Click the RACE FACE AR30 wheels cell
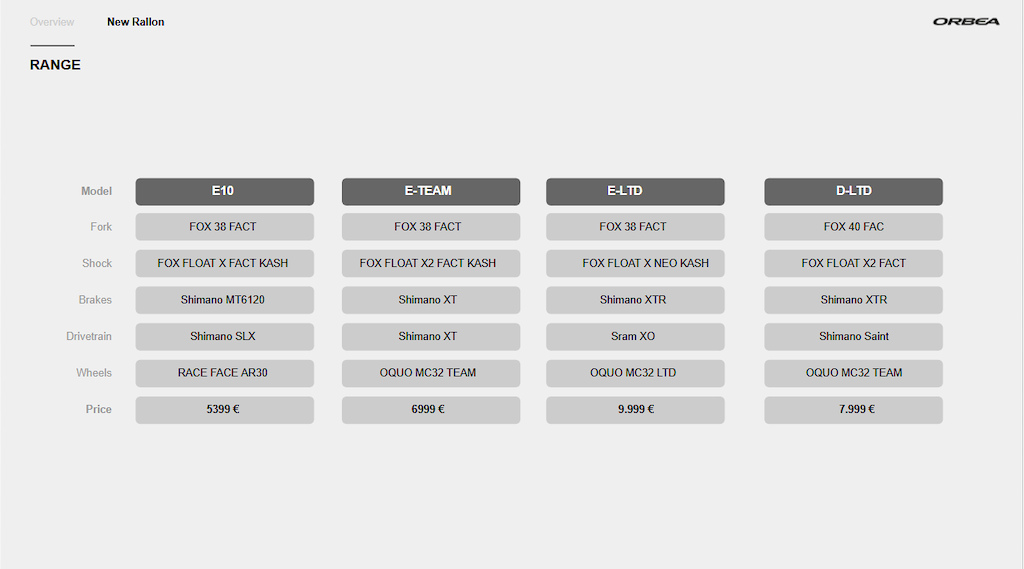Screen dimensions: 1024x569 225,373
